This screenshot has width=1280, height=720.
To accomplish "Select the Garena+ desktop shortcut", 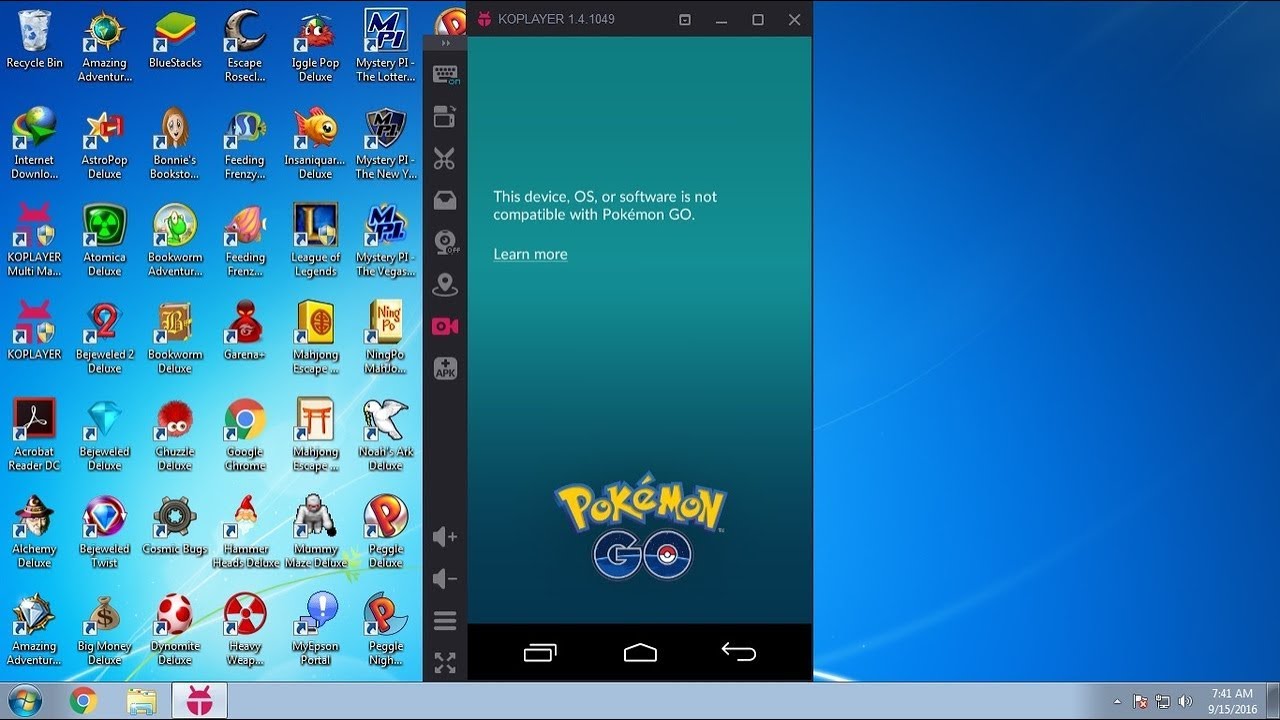I will 245,330.
